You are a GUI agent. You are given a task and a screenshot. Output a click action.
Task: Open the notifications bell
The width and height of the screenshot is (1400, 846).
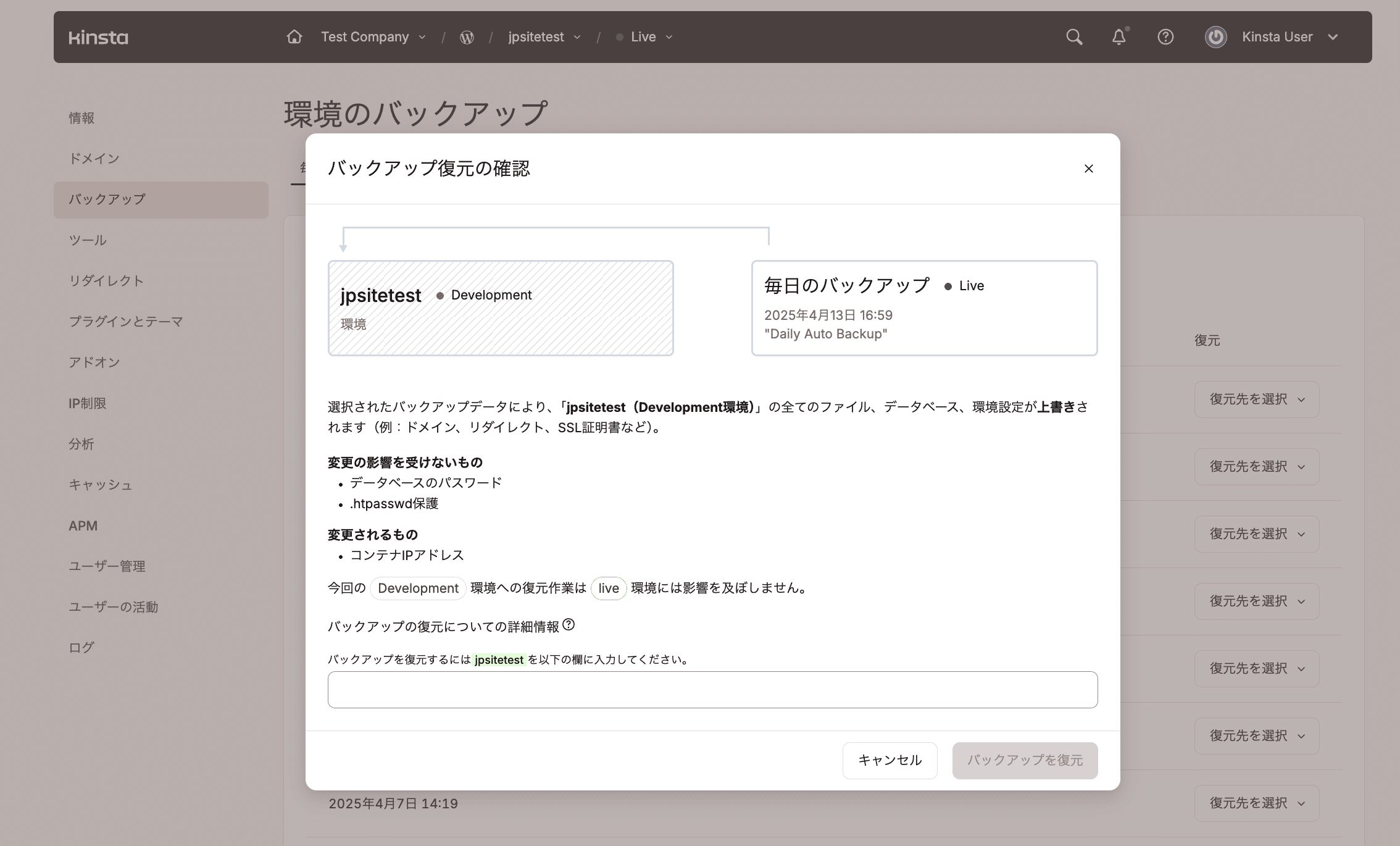click(1119, 37)
